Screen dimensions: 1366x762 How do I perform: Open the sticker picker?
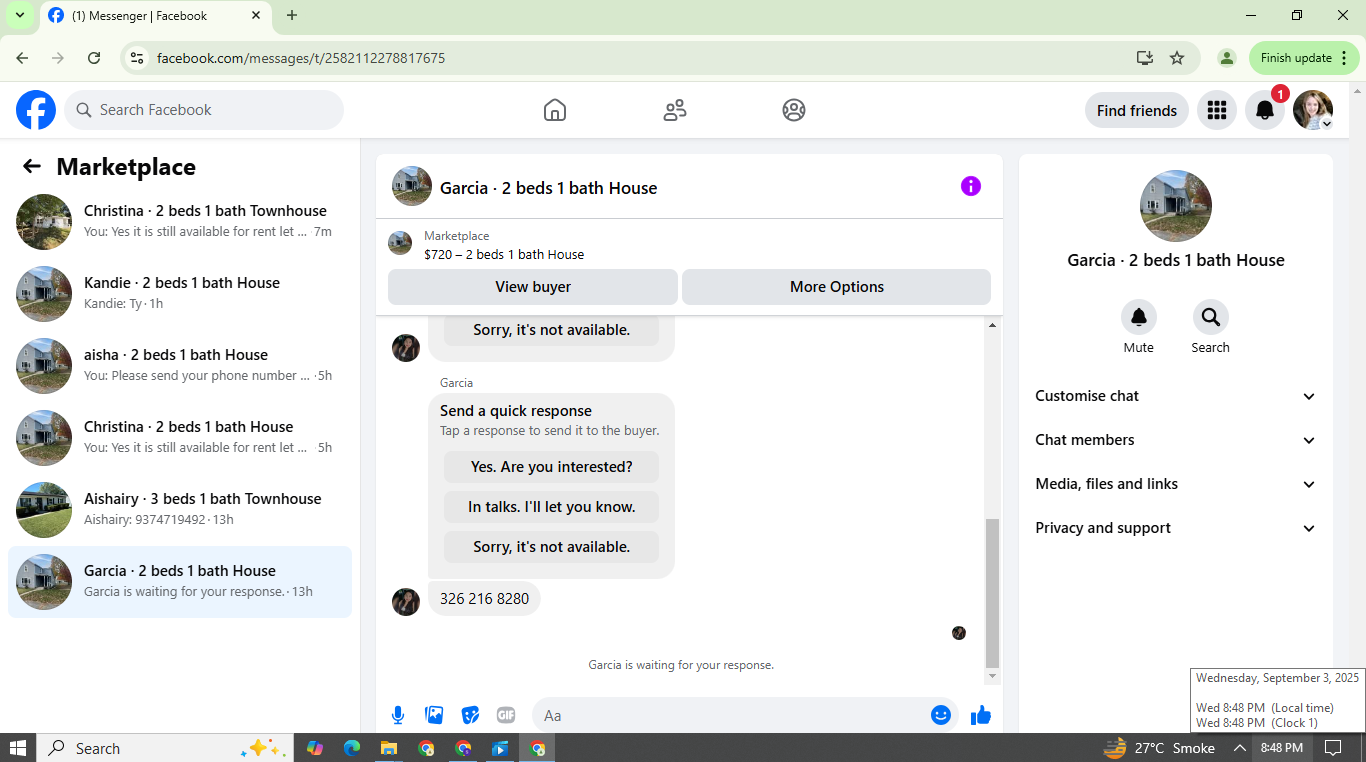point(470,715)
